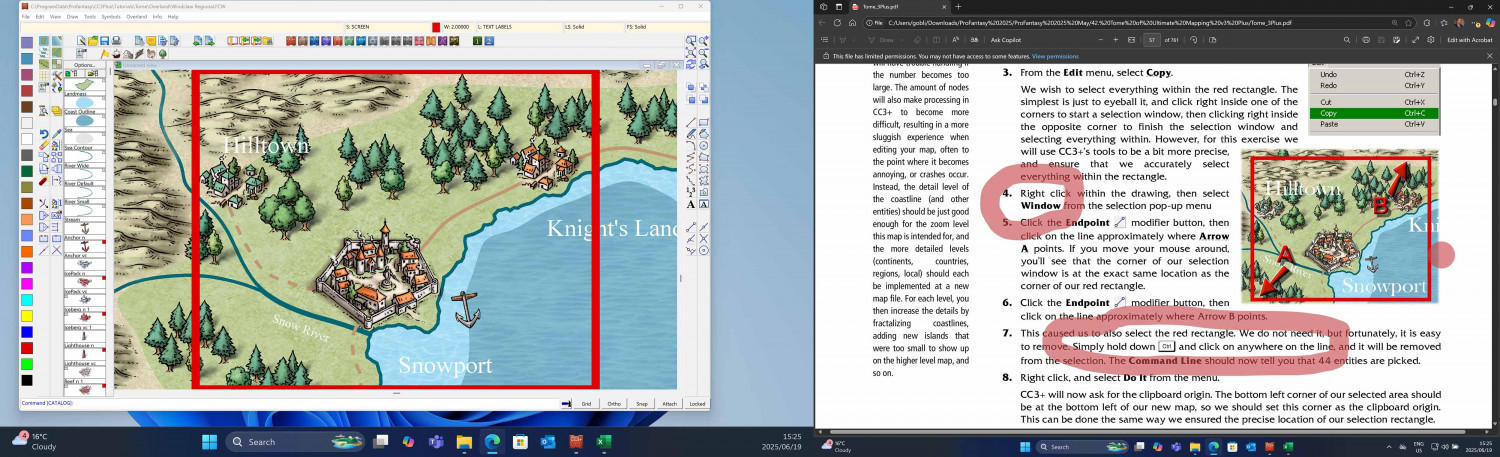This screenshot has height=457, width=1500.
Task: Open the Overland menu
Action: coord(137,17)
